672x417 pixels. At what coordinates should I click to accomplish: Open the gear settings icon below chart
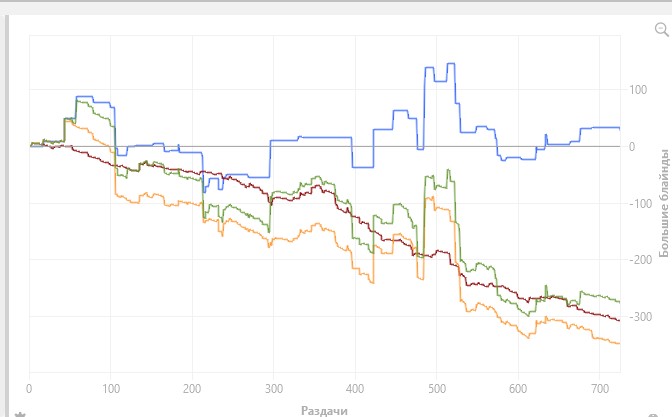point(20,414)
